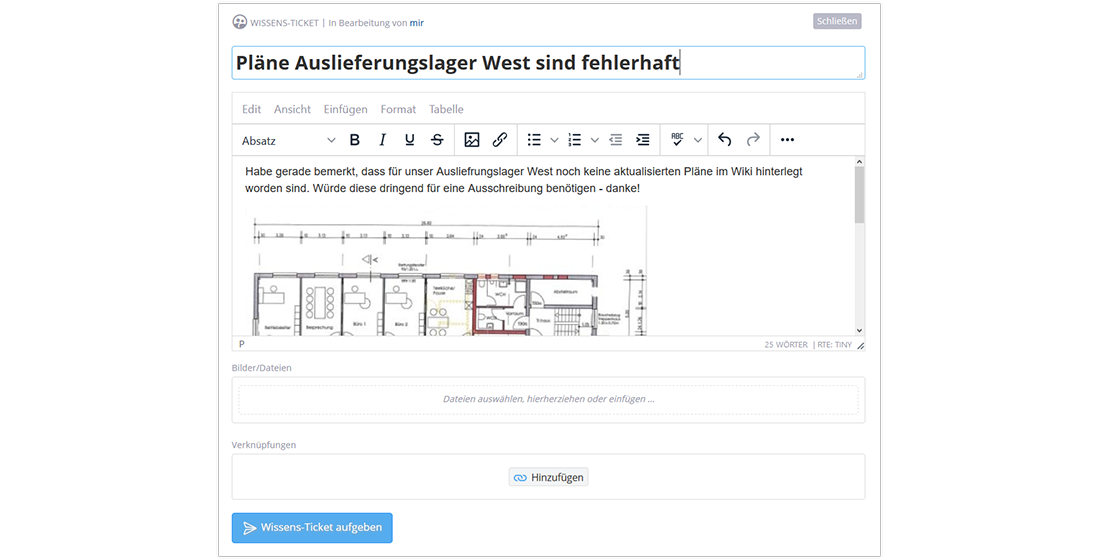Click the Wissens-Ticket header icon

pos(239,22)
